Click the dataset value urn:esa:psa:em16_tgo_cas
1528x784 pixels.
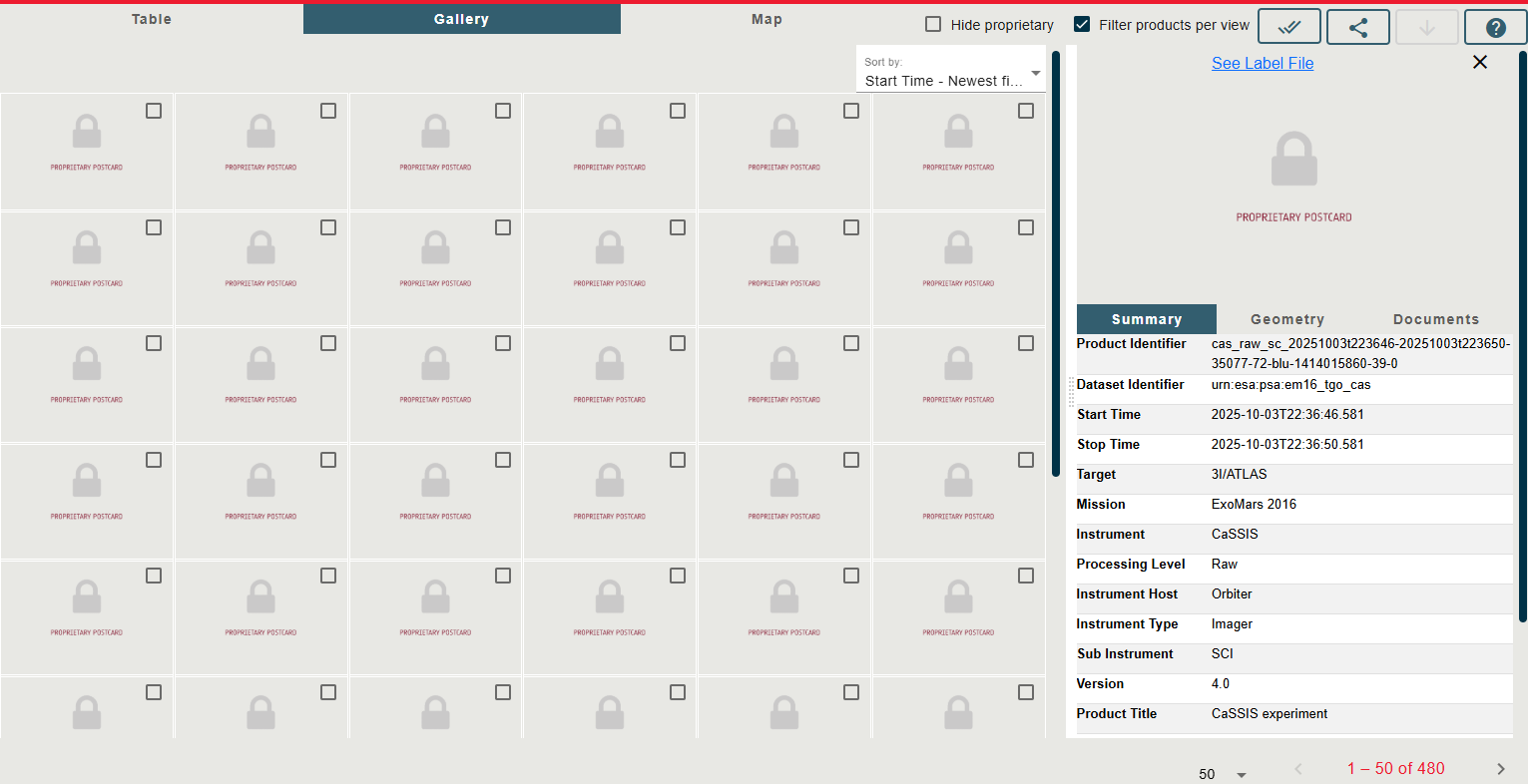[x=1291, y=385]
